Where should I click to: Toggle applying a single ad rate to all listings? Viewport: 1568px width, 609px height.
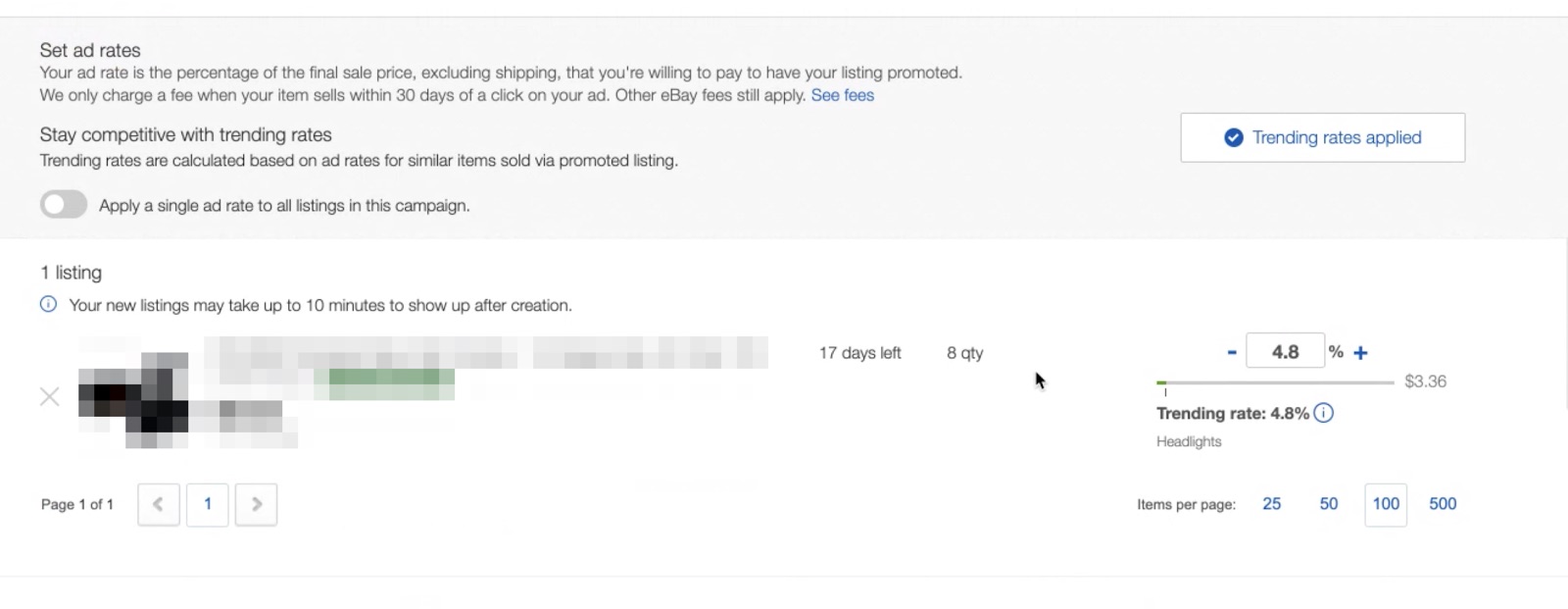[x=63, y=204]
